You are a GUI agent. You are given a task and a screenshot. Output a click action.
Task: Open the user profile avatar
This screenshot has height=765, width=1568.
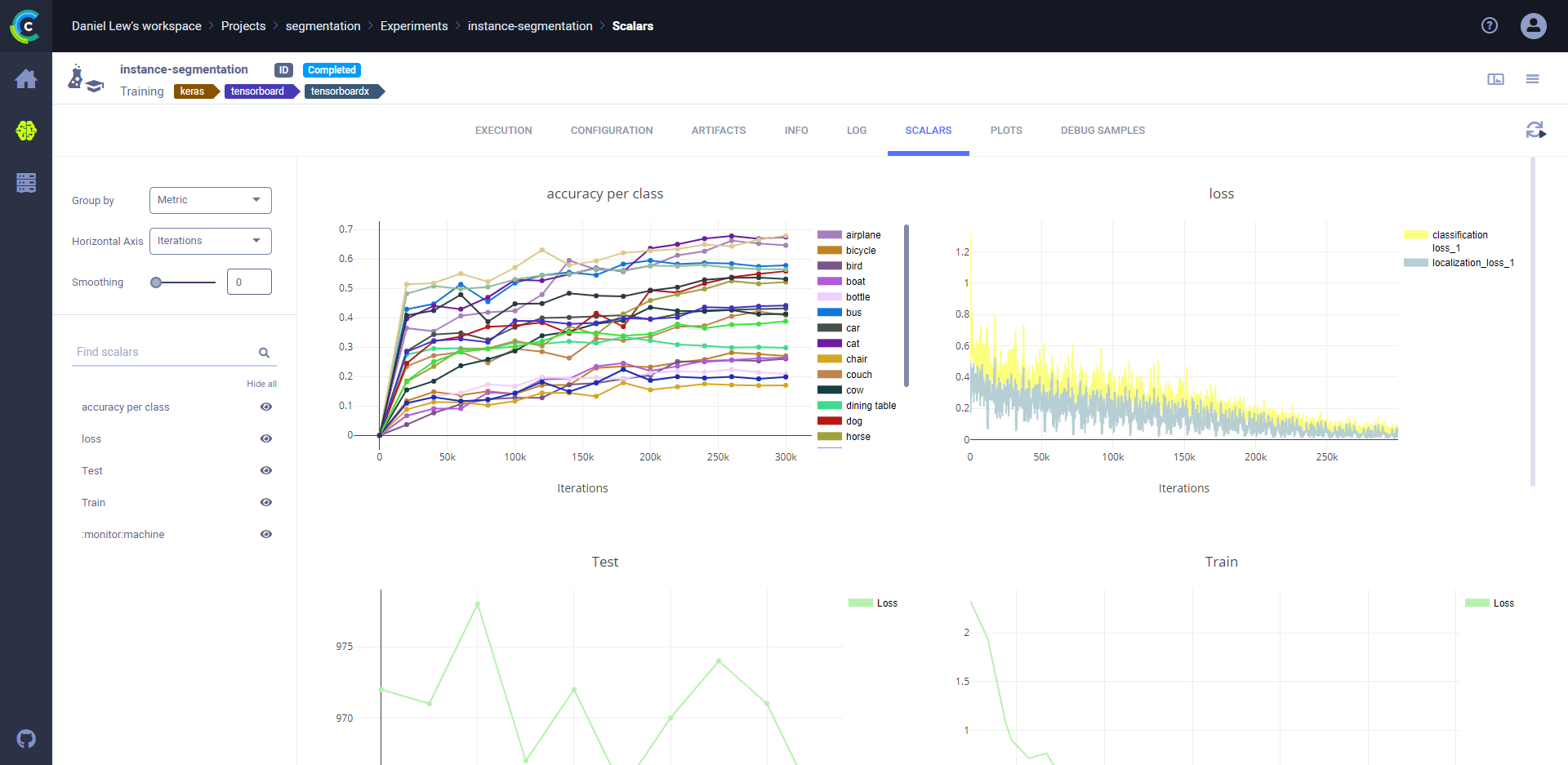click(x=1533, y=26)
